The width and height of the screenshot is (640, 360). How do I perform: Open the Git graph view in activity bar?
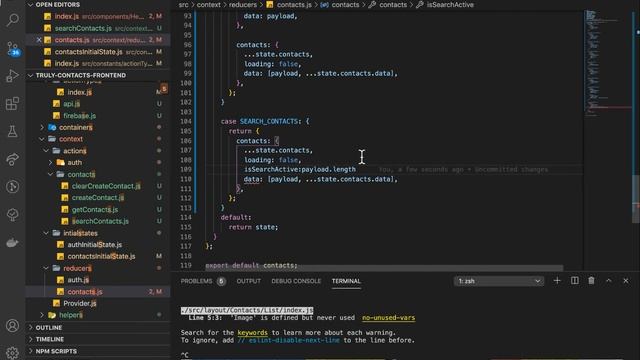pyautogui.click(x=13, y=187)
